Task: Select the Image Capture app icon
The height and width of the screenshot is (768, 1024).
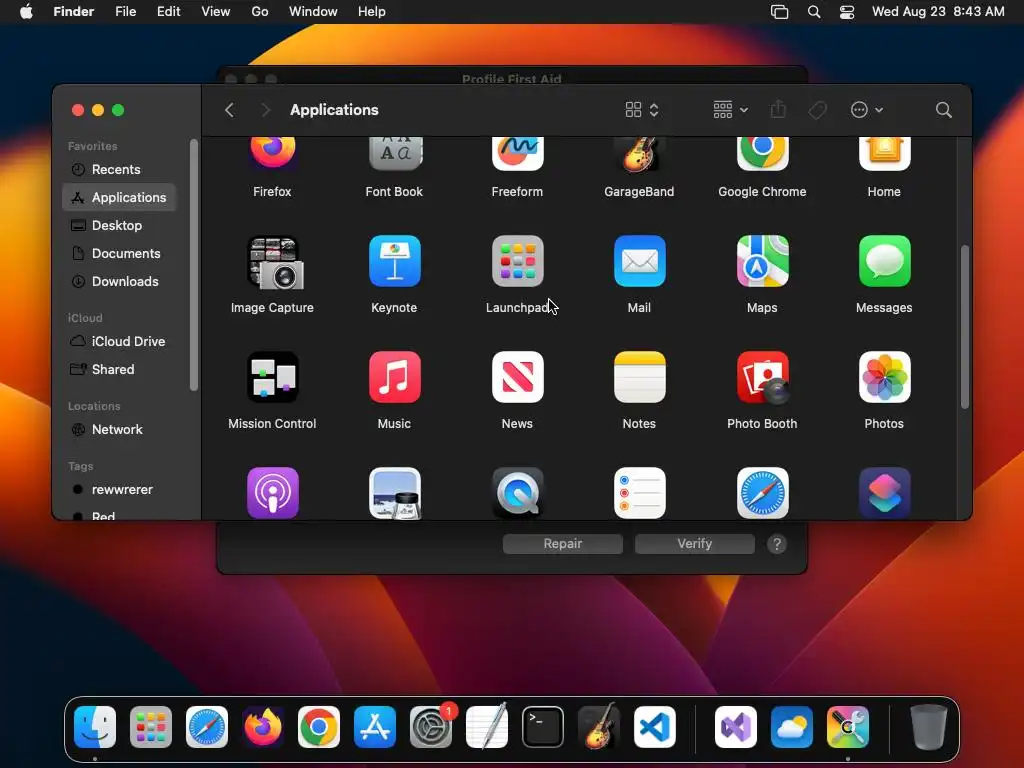Action: [274, 263]
